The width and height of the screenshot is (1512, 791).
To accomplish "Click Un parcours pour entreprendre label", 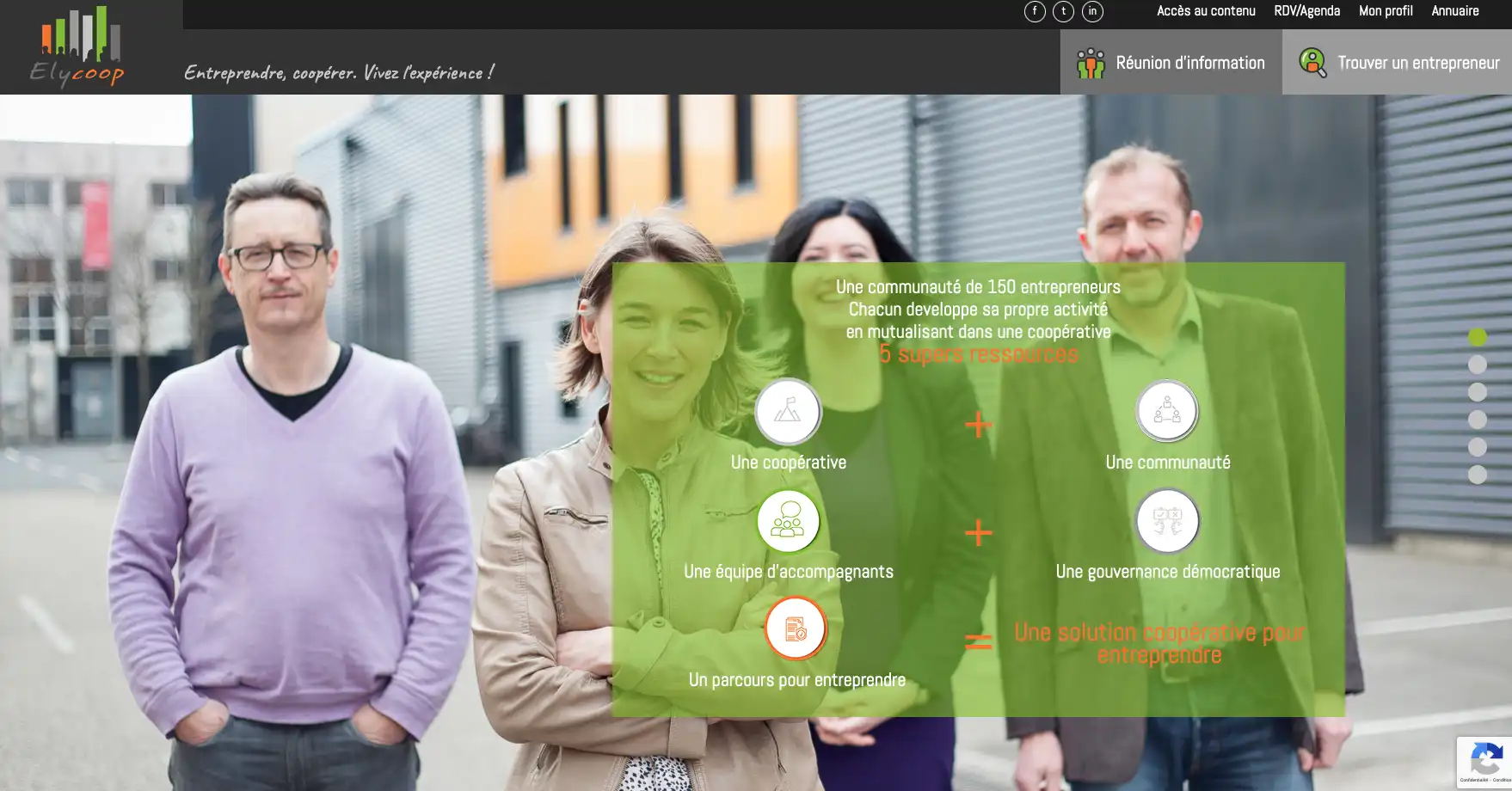I will [x=797, y=680].
